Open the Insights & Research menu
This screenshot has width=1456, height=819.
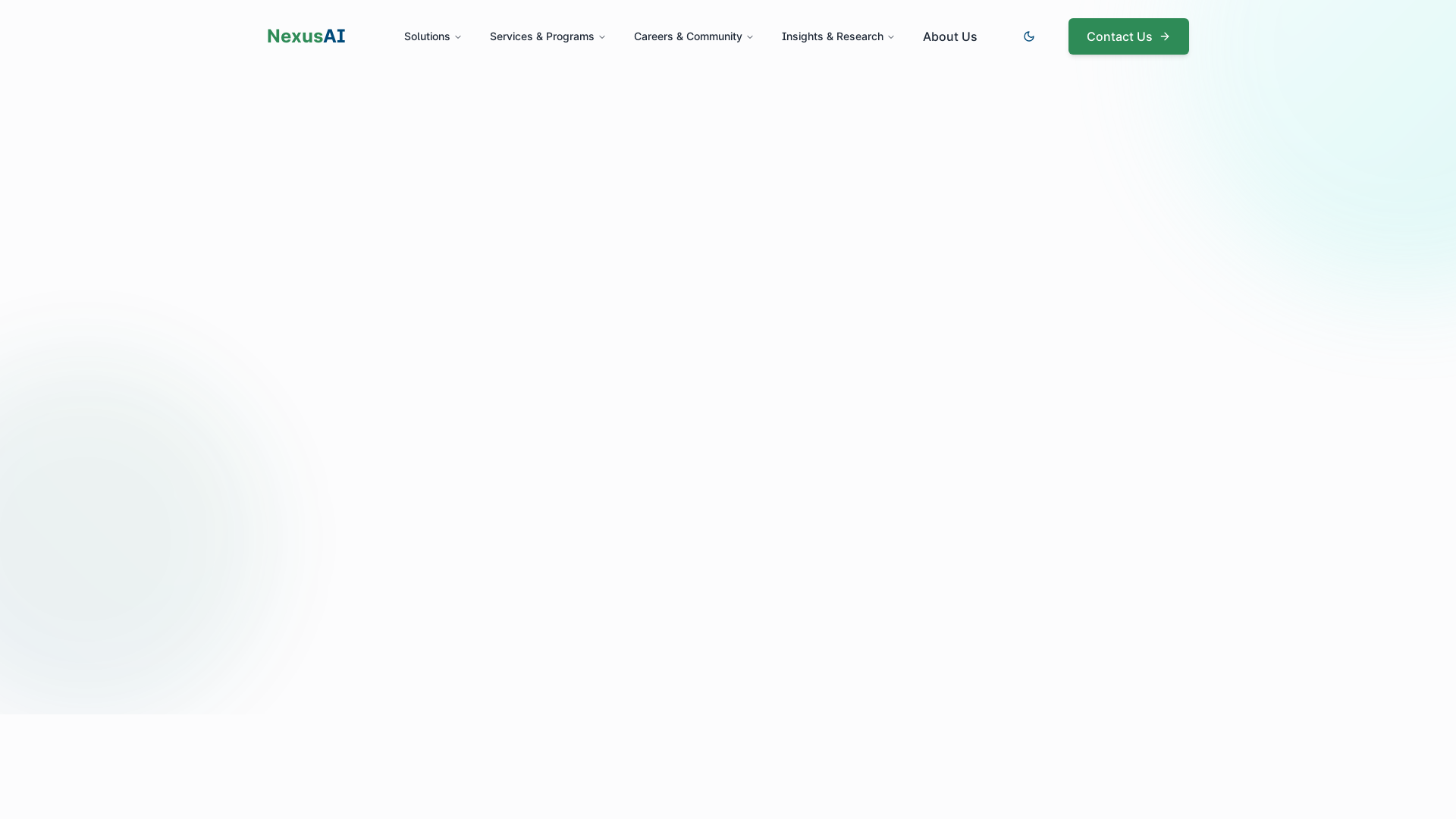[838, 36]
